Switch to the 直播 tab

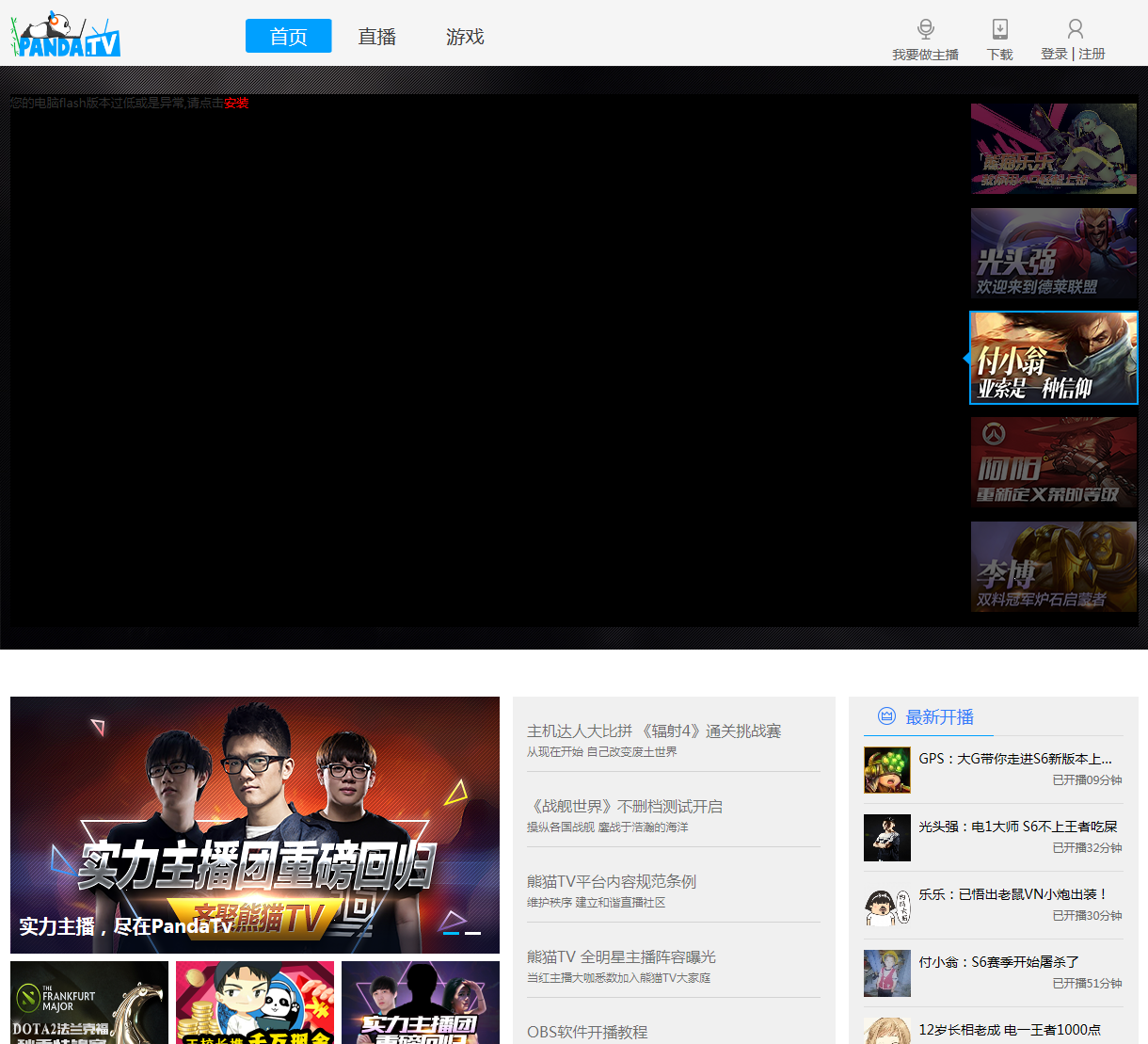click(376, 36)
